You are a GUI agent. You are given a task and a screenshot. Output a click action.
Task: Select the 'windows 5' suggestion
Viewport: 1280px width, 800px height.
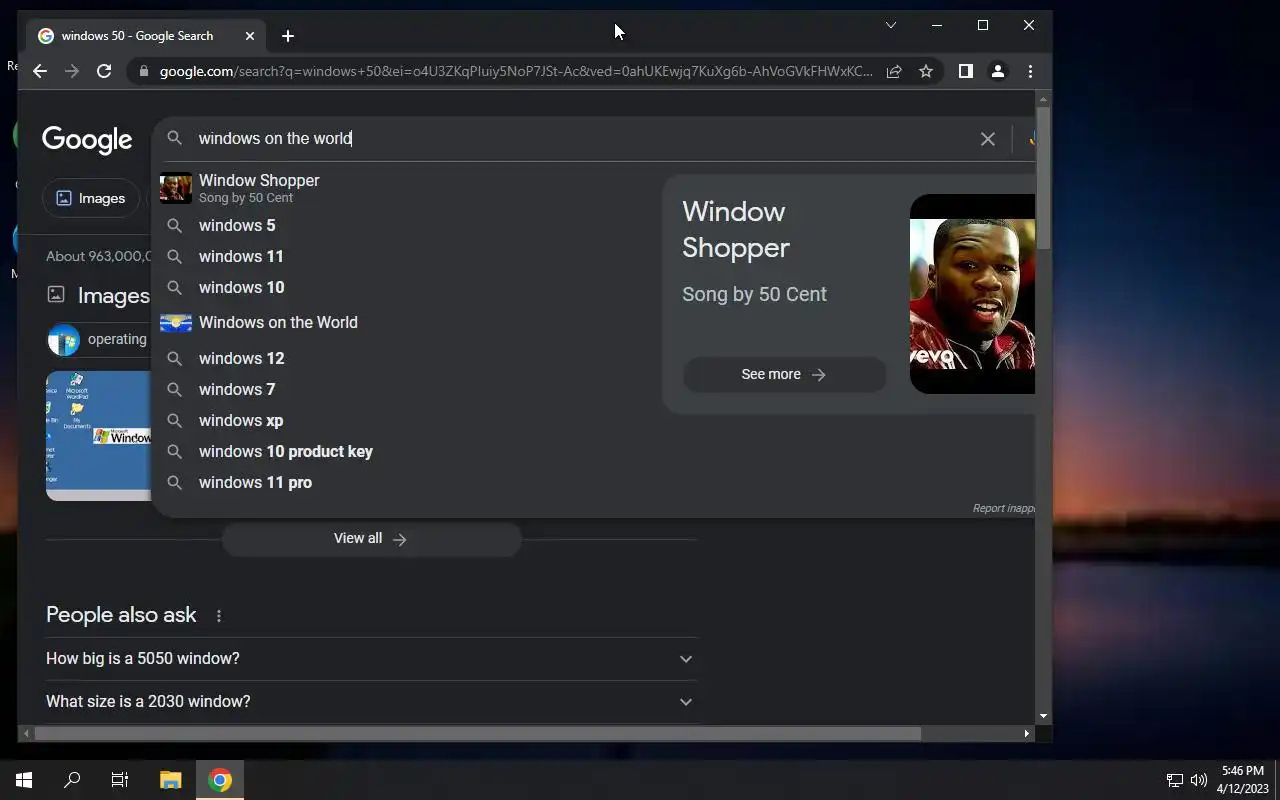pyautogui.click(x=405, y=225)
